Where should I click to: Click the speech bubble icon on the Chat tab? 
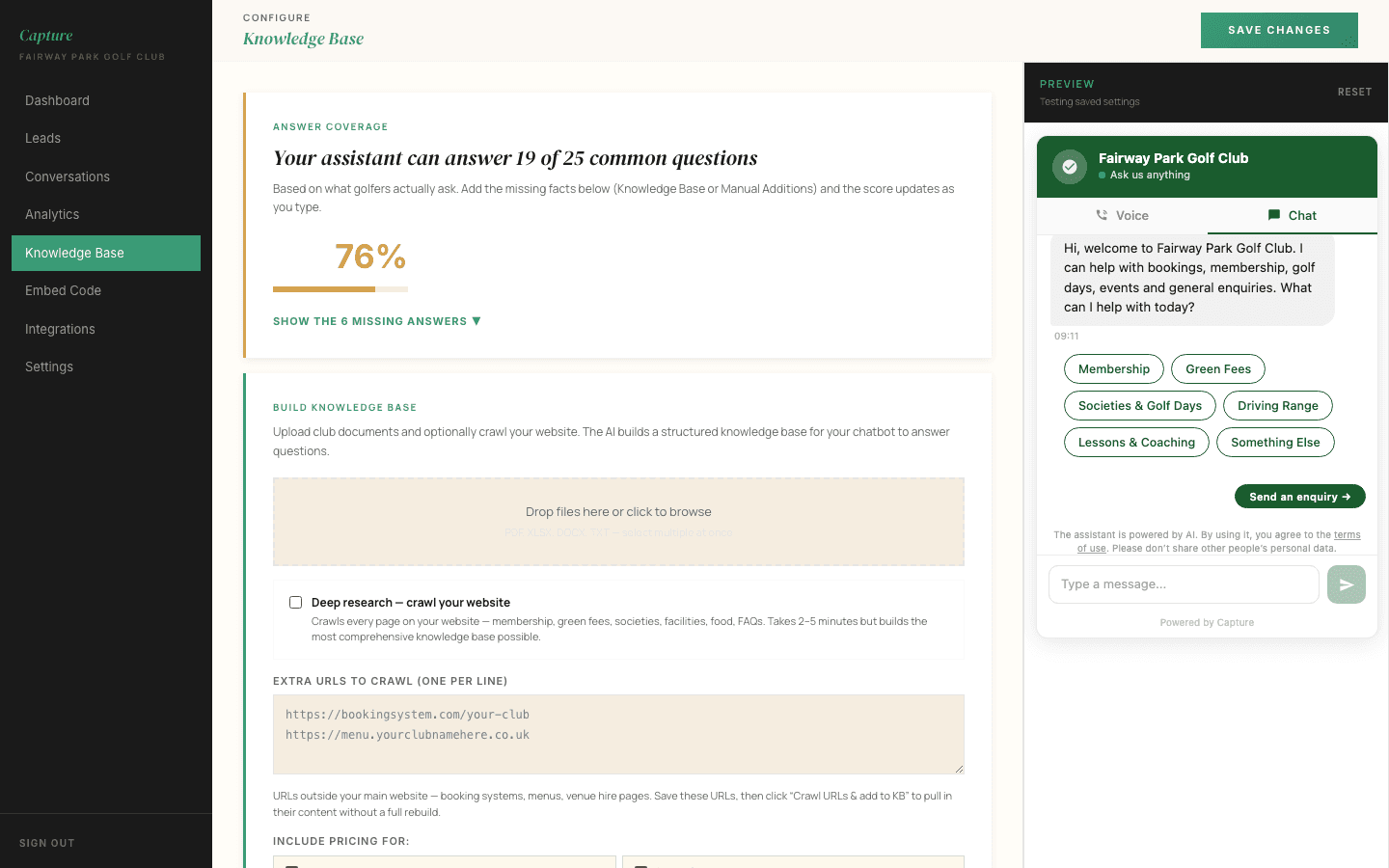point(1274,215)
